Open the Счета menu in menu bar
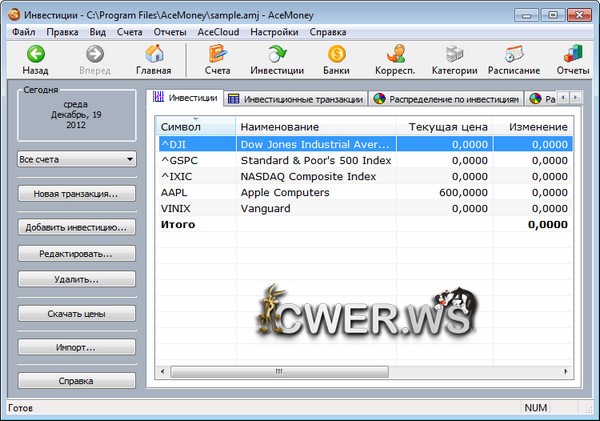600x421 pixels. point(130,32)
